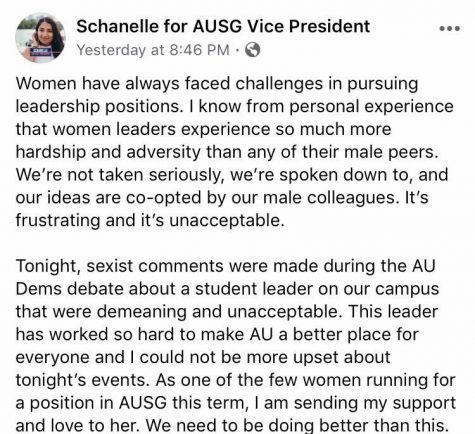The width and height of the screenshot is (475, 434).
Task: Click the line starting tonight's events. As one
Action: coord(235,380)
